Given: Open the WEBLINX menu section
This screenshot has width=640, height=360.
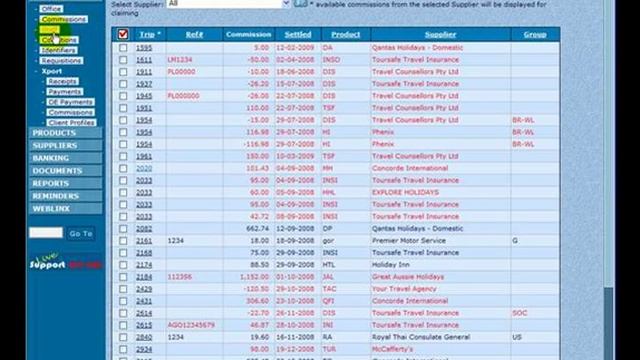Looking at the screenshot, I should [66, 209].
